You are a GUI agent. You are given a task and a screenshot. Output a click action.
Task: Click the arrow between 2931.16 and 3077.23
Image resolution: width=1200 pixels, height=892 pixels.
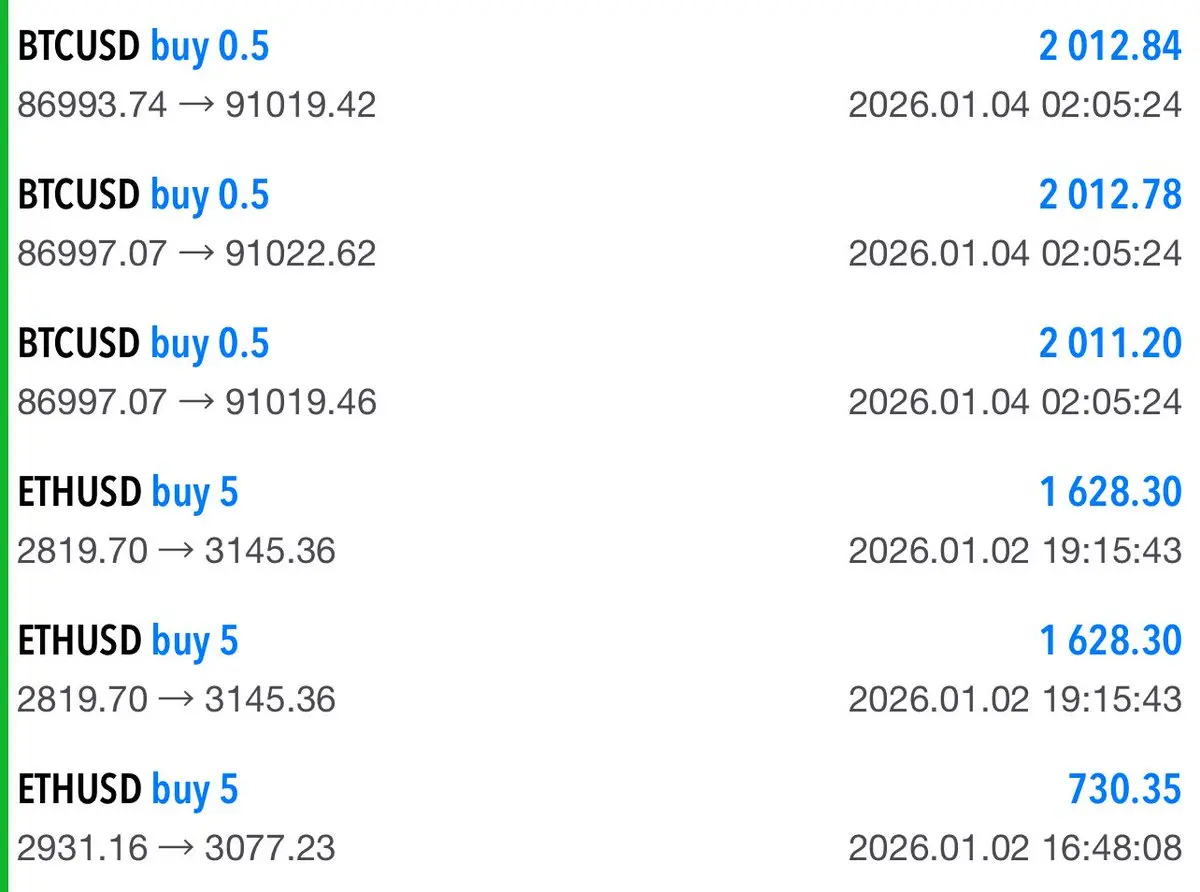(176, 848)
